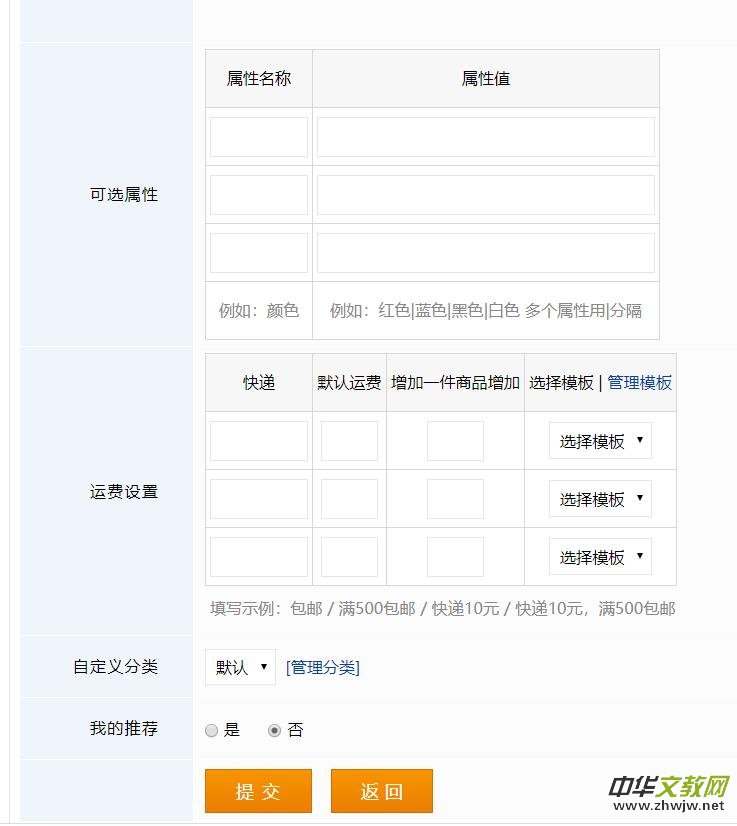Viewport: 737px width, 826px height.
Task: Focus first row 属性值 input field
Action: tap(486, 137)
